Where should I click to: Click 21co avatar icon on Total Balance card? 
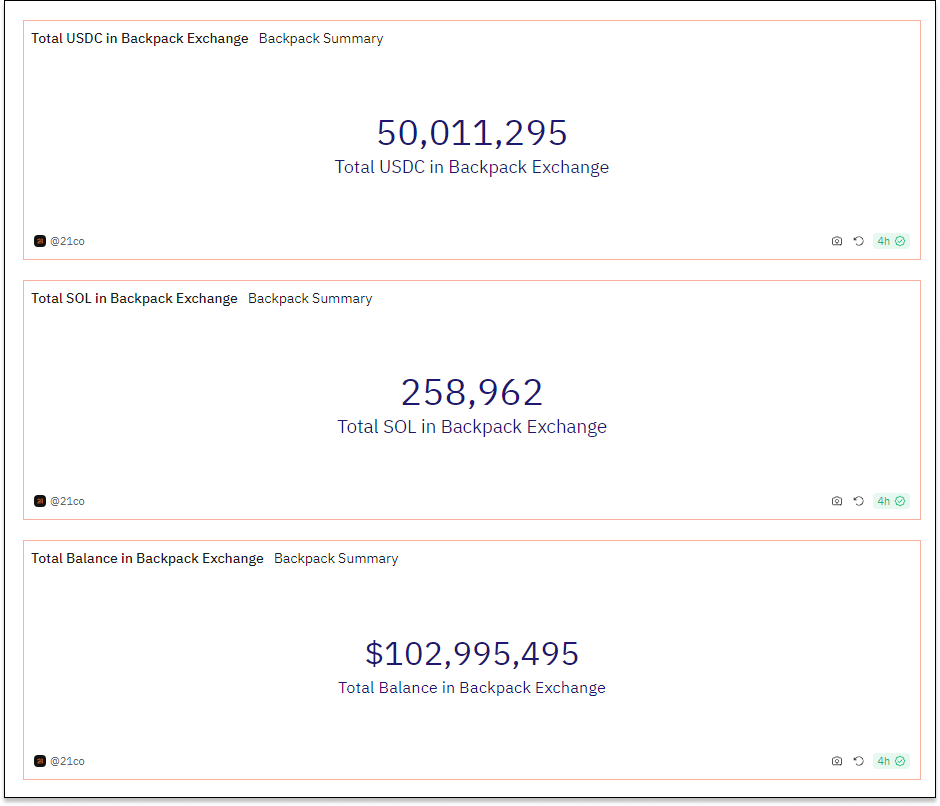[40, 761]
